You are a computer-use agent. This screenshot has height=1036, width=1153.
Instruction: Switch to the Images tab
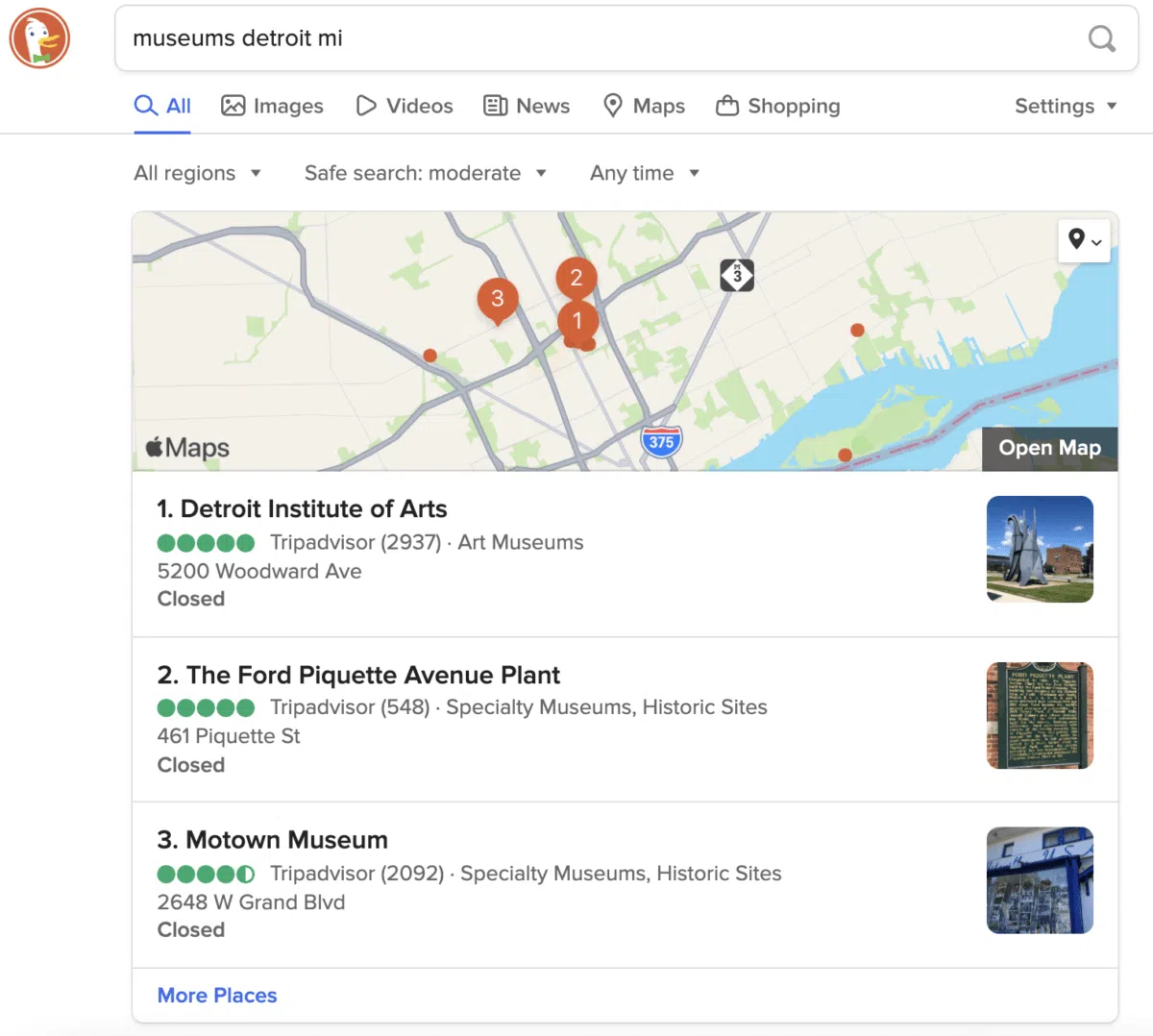tap(272, 106)
